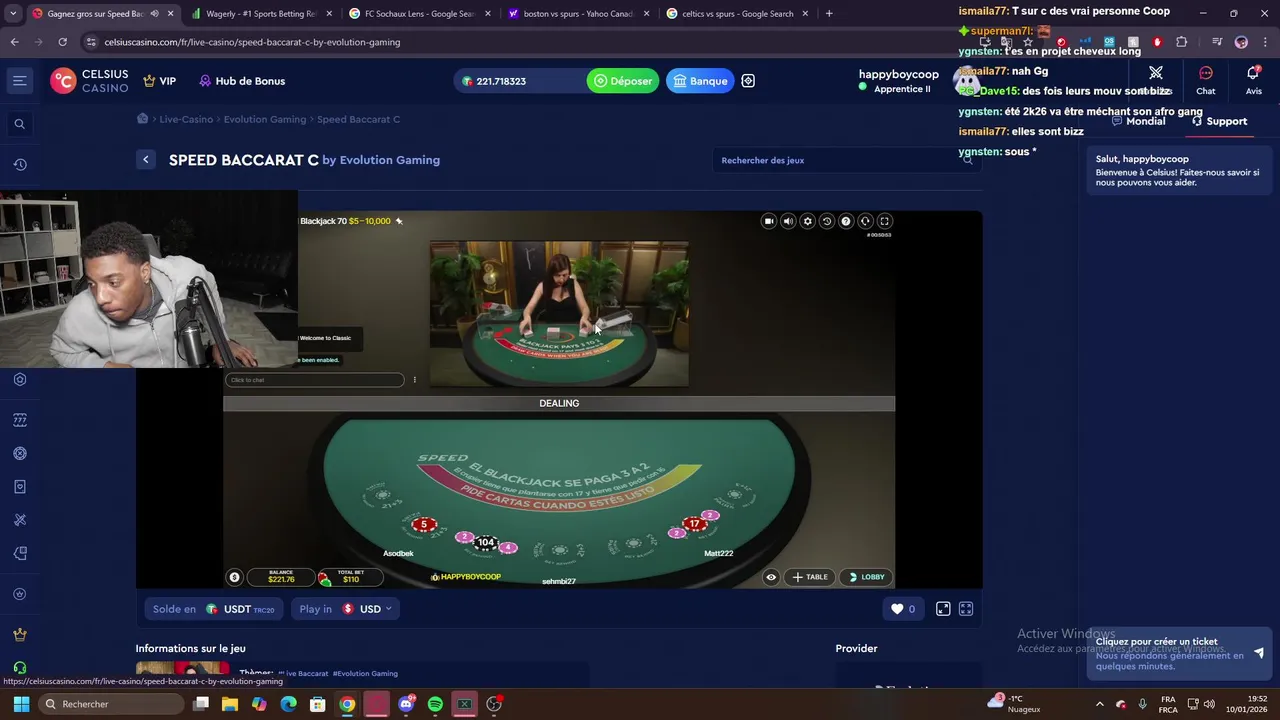
Task: Show hidden system tray icons chevron
Action: 1100,704
